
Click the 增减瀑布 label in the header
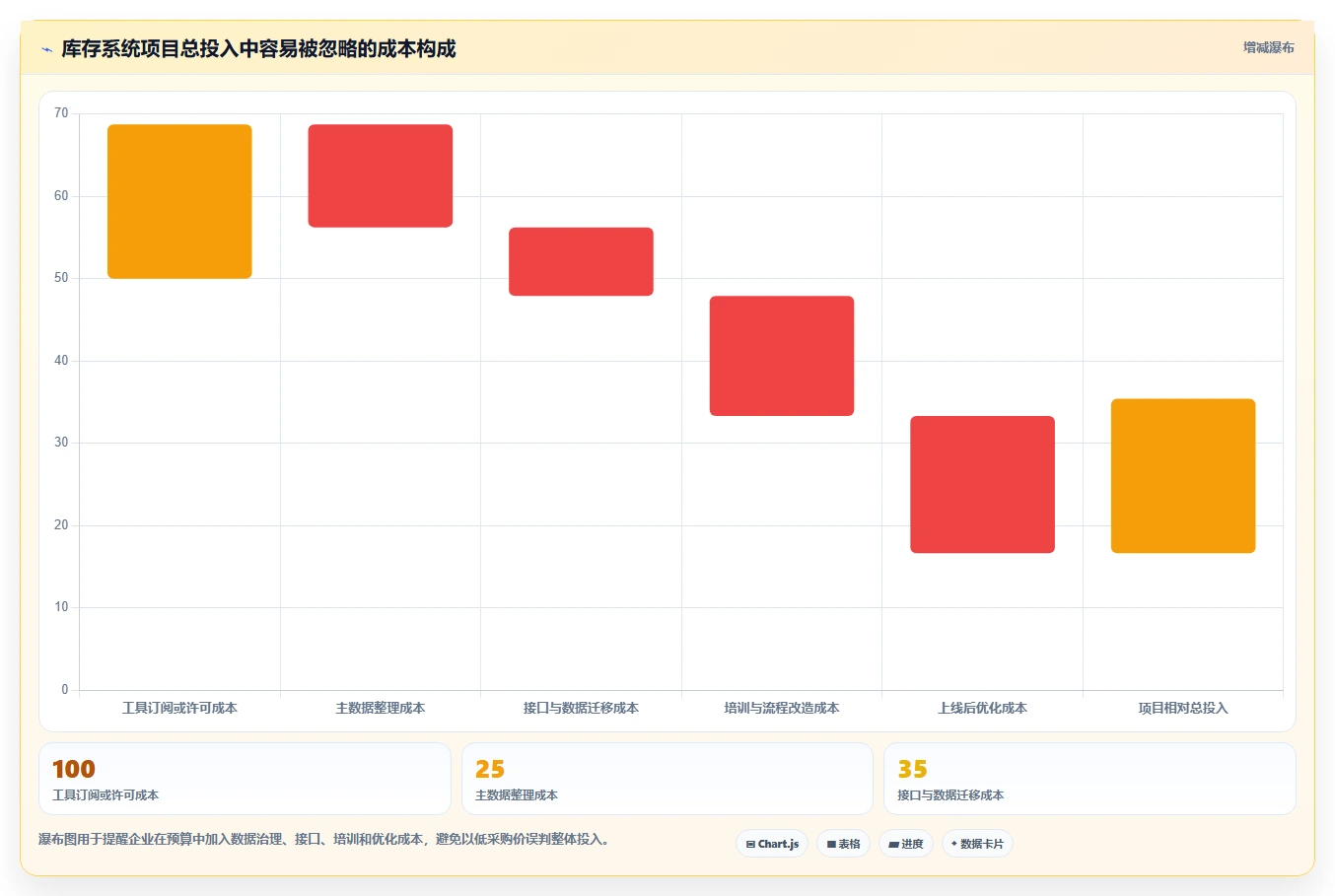click(1268, 47)
